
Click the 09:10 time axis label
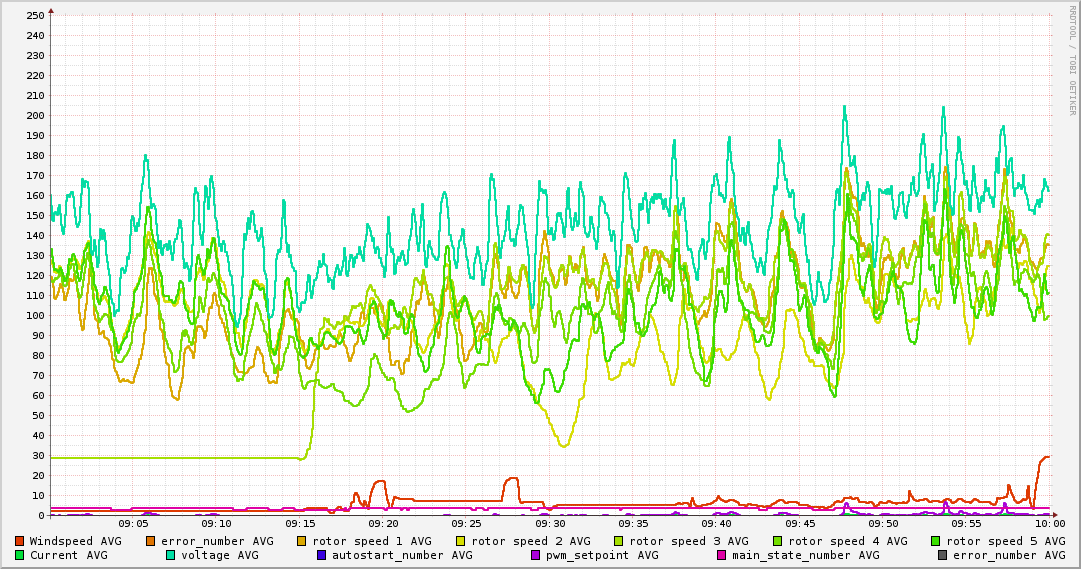pyautogui.click(x=217, y=524)
